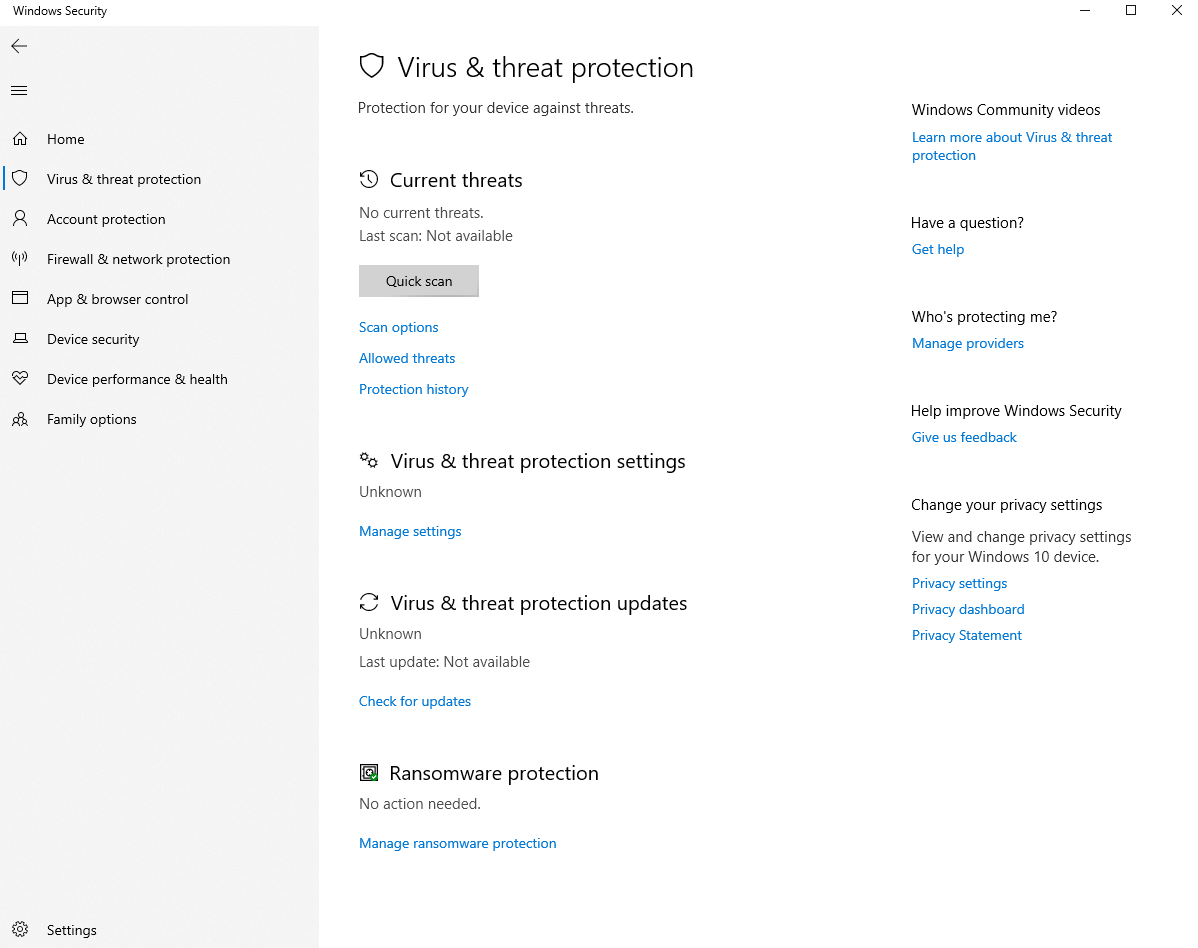Open Manage ransomware protection
This screenshot has height=948, width=1198.
[458, 843]
